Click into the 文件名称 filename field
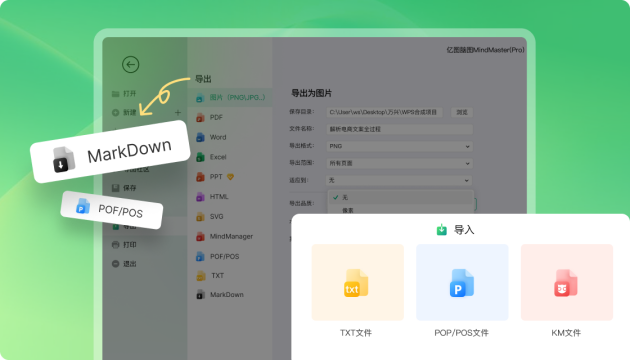Viewport: 630px width, 360px height. click(399, 129)
